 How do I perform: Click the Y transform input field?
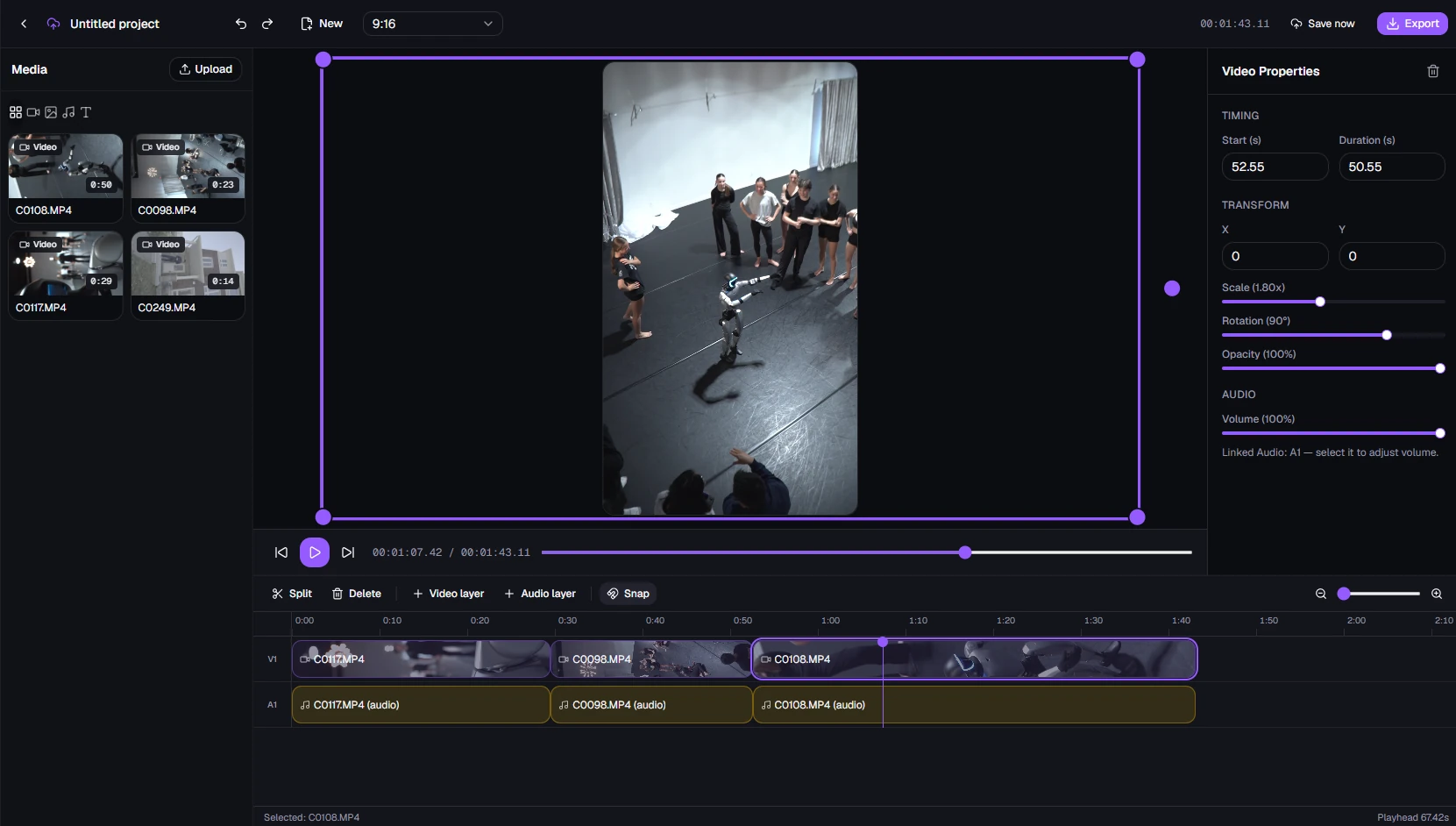[x=1392, y=256]
